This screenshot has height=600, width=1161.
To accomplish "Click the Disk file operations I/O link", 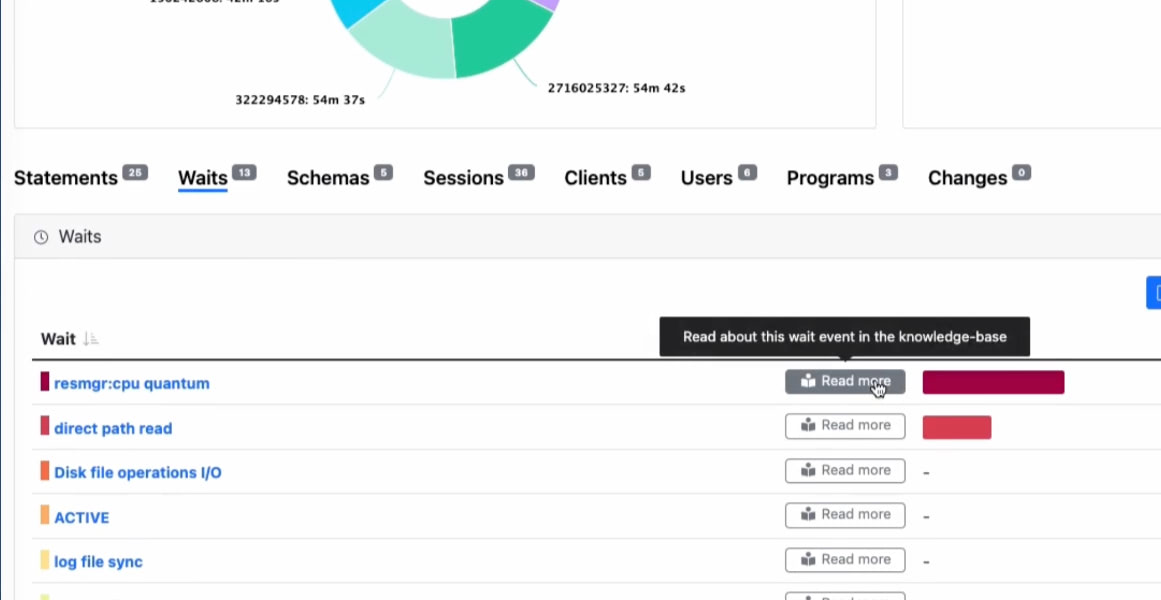I will pos(138,472).
